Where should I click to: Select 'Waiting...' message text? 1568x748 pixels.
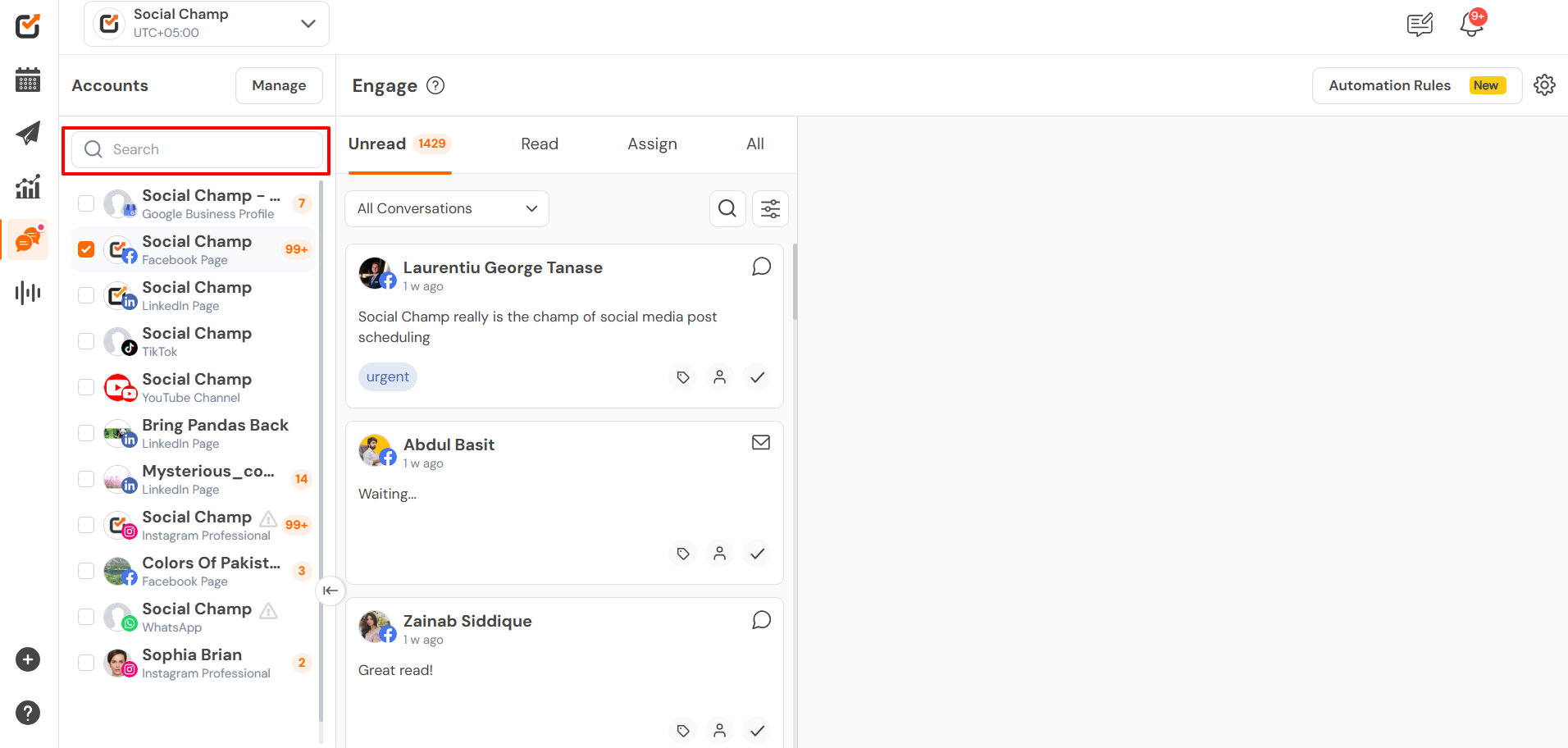[x=387, y=494]
